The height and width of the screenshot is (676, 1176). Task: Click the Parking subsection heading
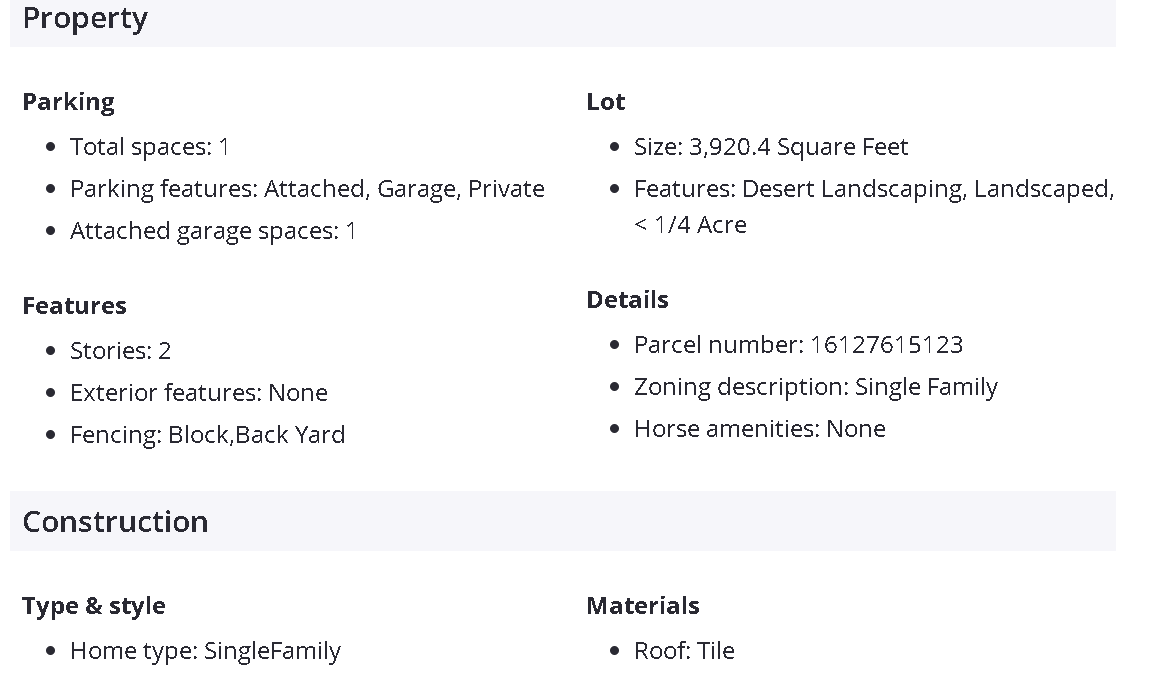point(68,102)
